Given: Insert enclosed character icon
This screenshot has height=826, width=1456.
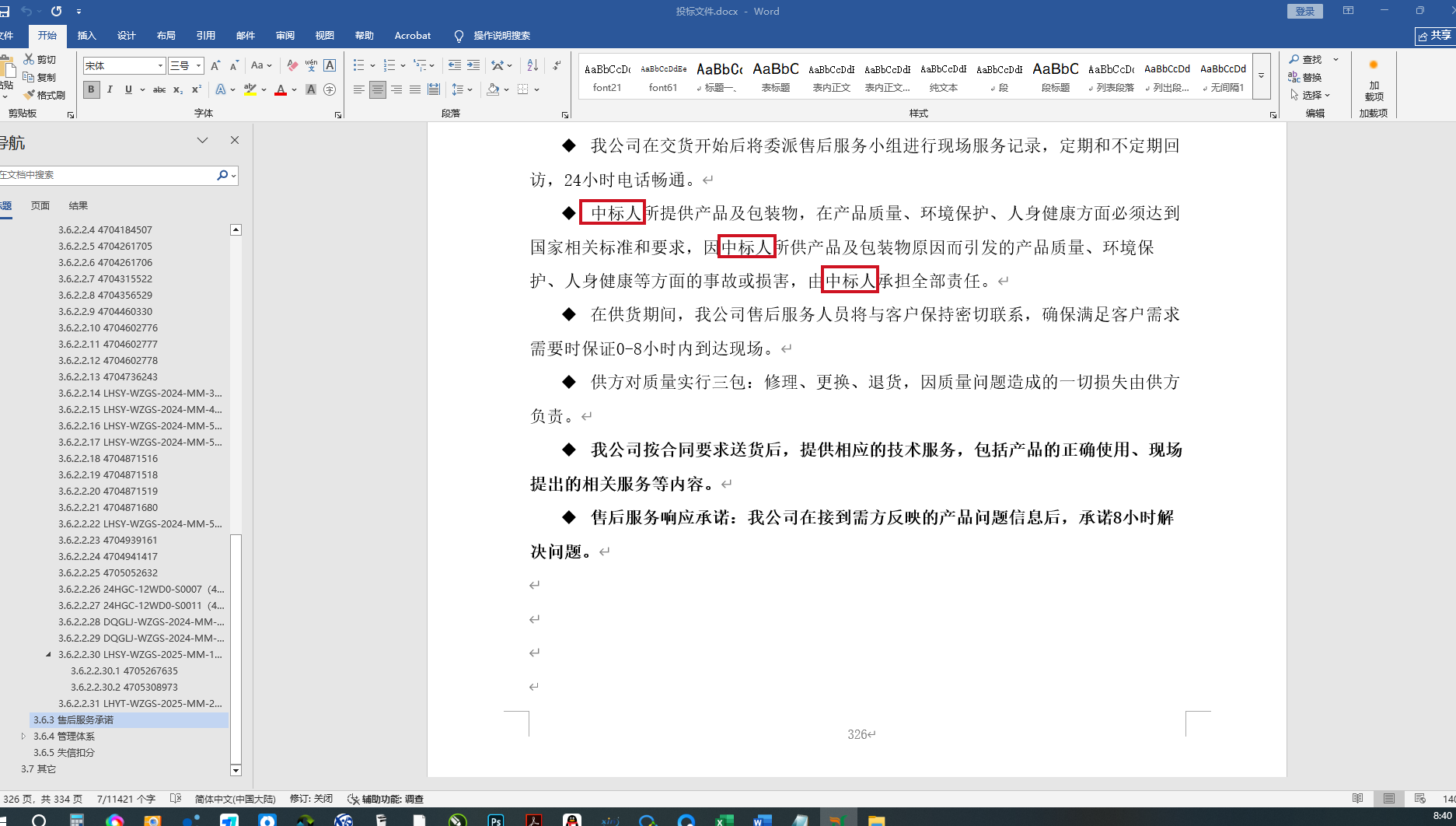Looking at the screenshot, I should click(330, 89).
